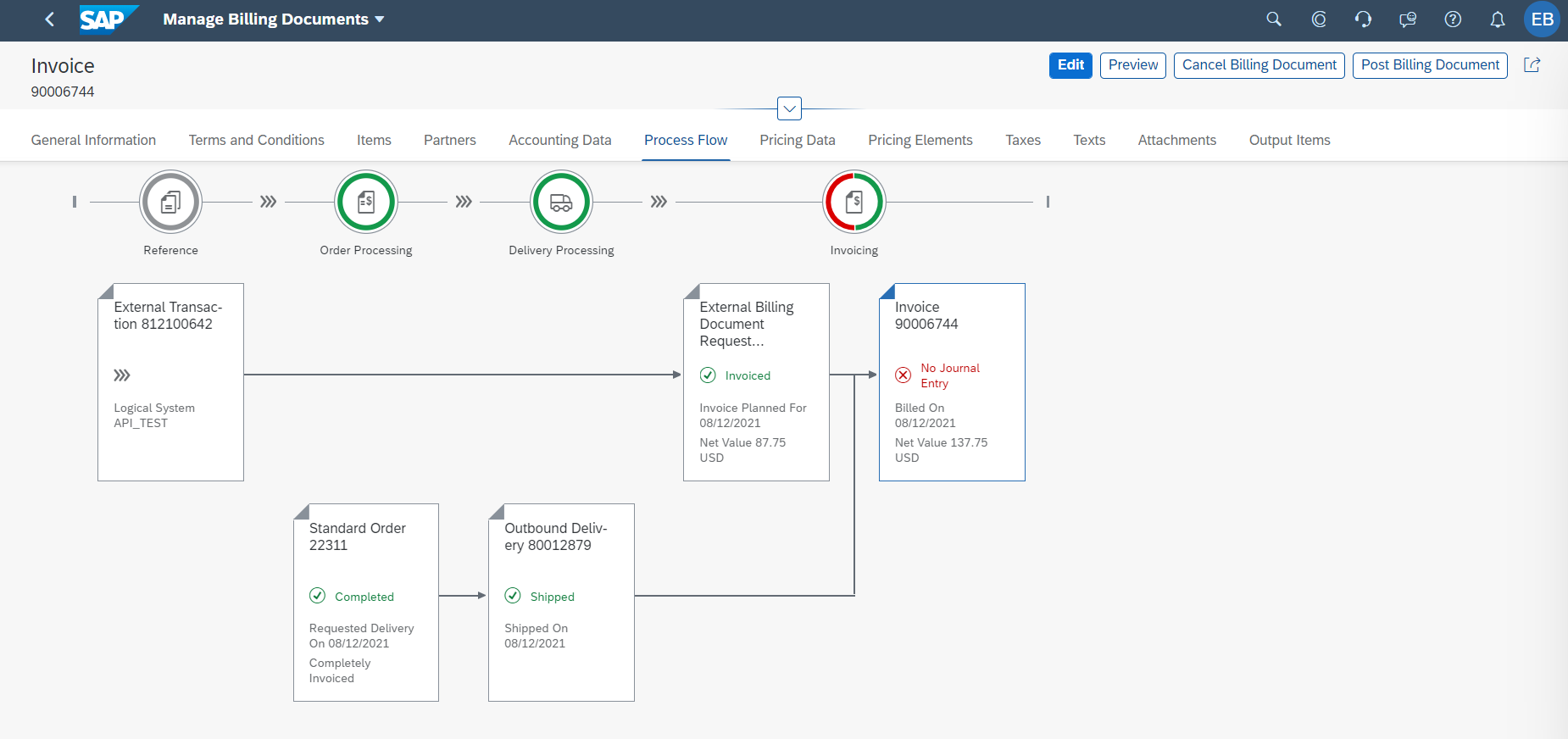Viewport: 1568px width, 739px height.
Task: Click Cancel Billing Document button
Action: pos(1259,65)
